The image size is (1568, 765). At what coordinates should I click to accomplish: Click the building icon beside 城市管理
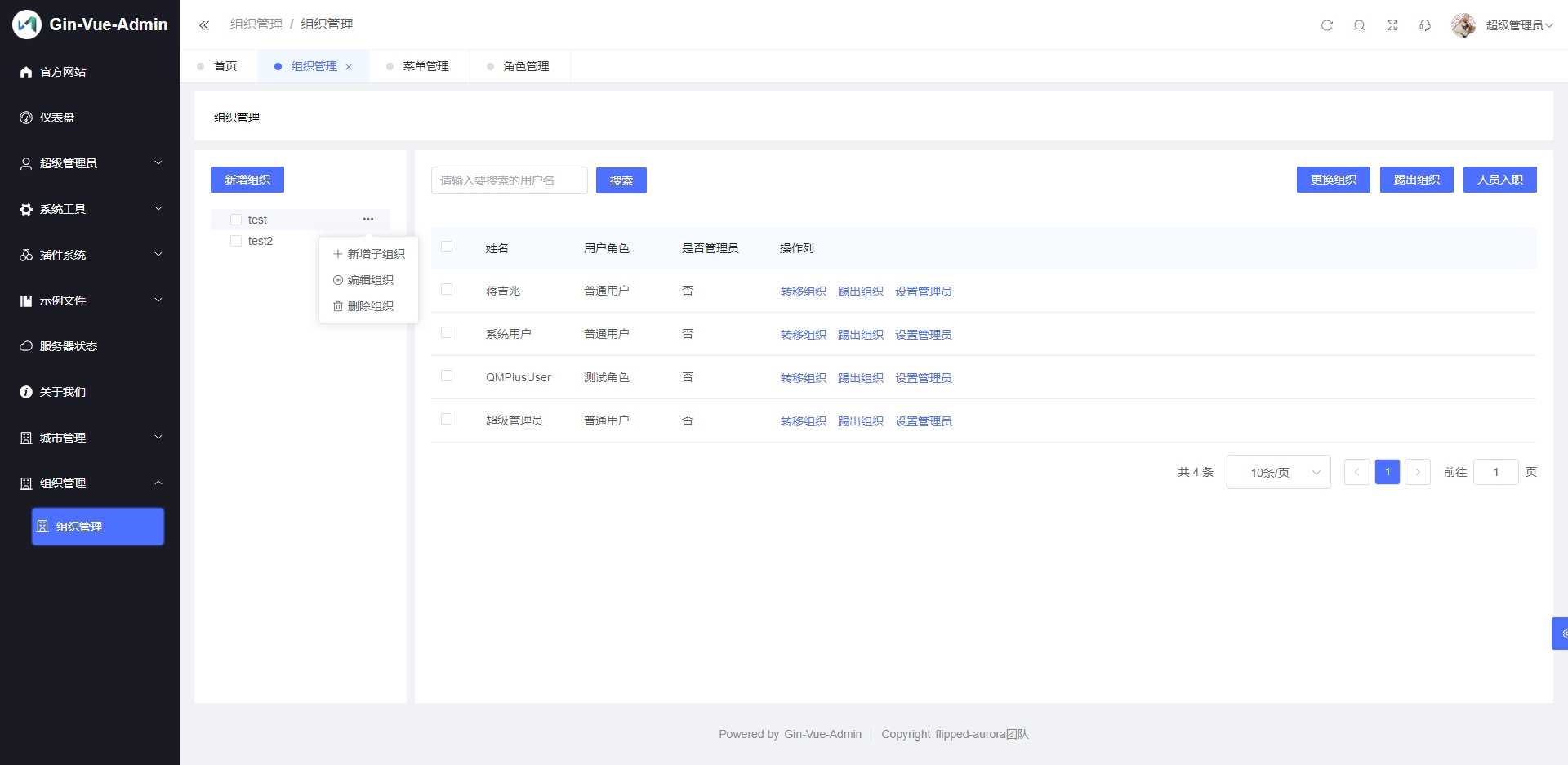[26, 438]
